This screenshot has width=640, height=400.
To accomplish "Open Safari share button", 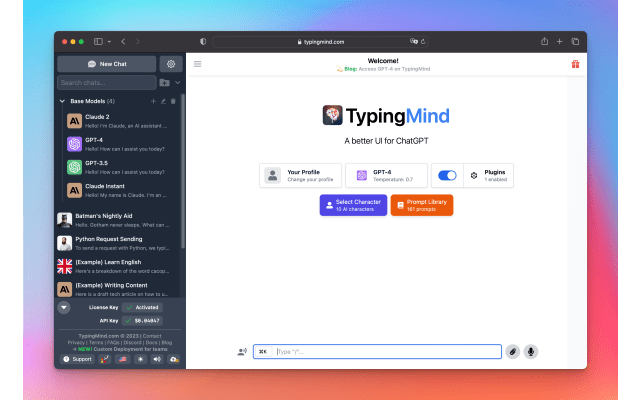I will click(x=544, y=41).
